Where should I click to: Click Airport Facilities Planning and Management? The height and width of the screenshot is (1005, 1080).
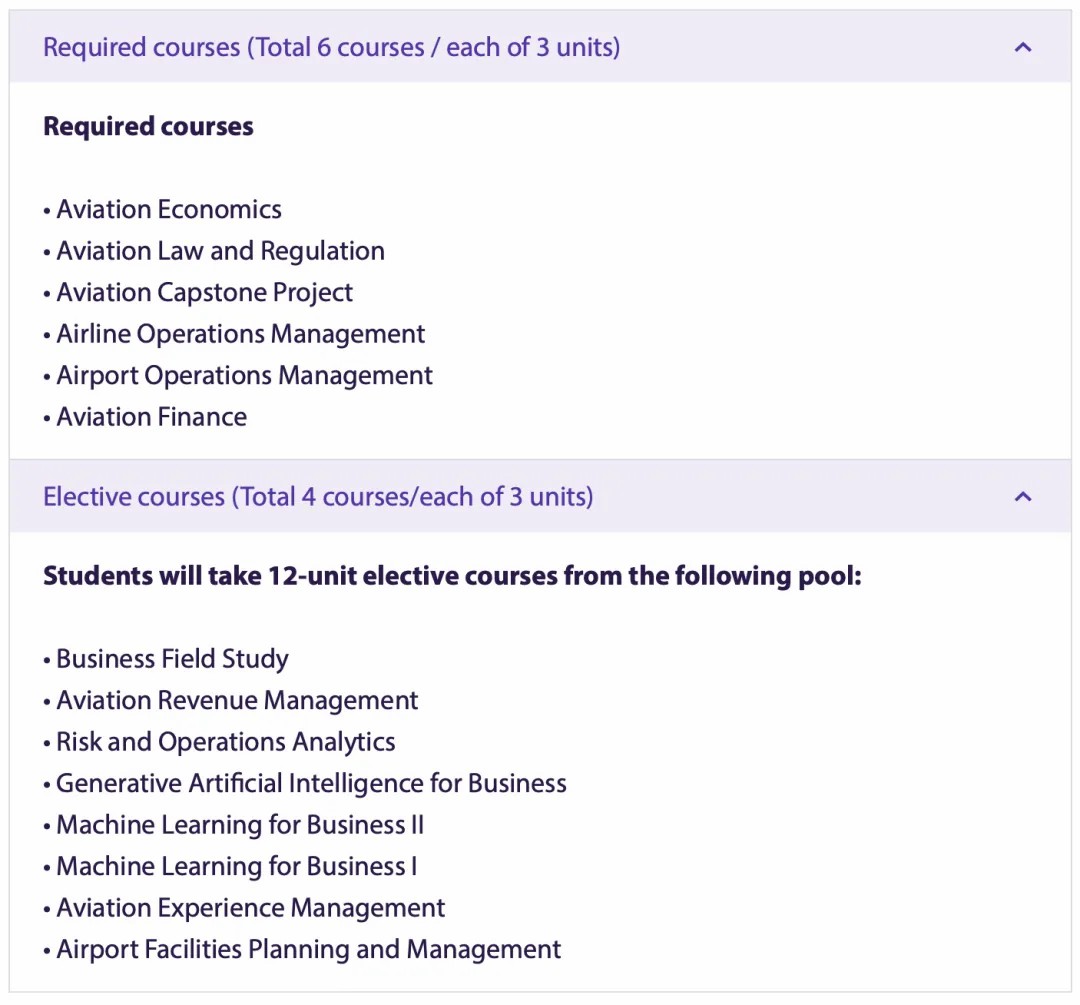tap(308, 950)
